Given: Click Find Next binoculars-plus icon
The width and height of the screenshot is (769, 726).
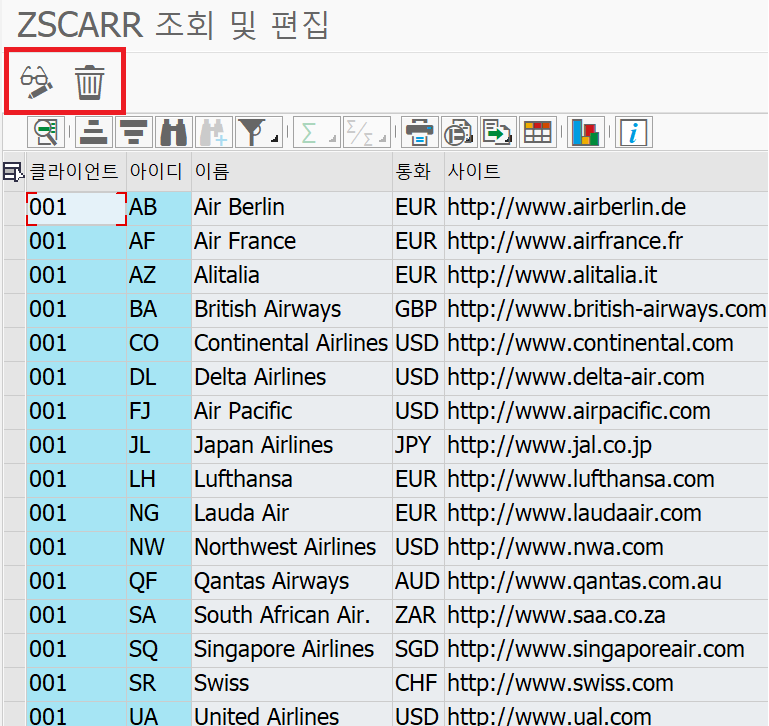Looking at the screenshot, I should tap(214, 132).
